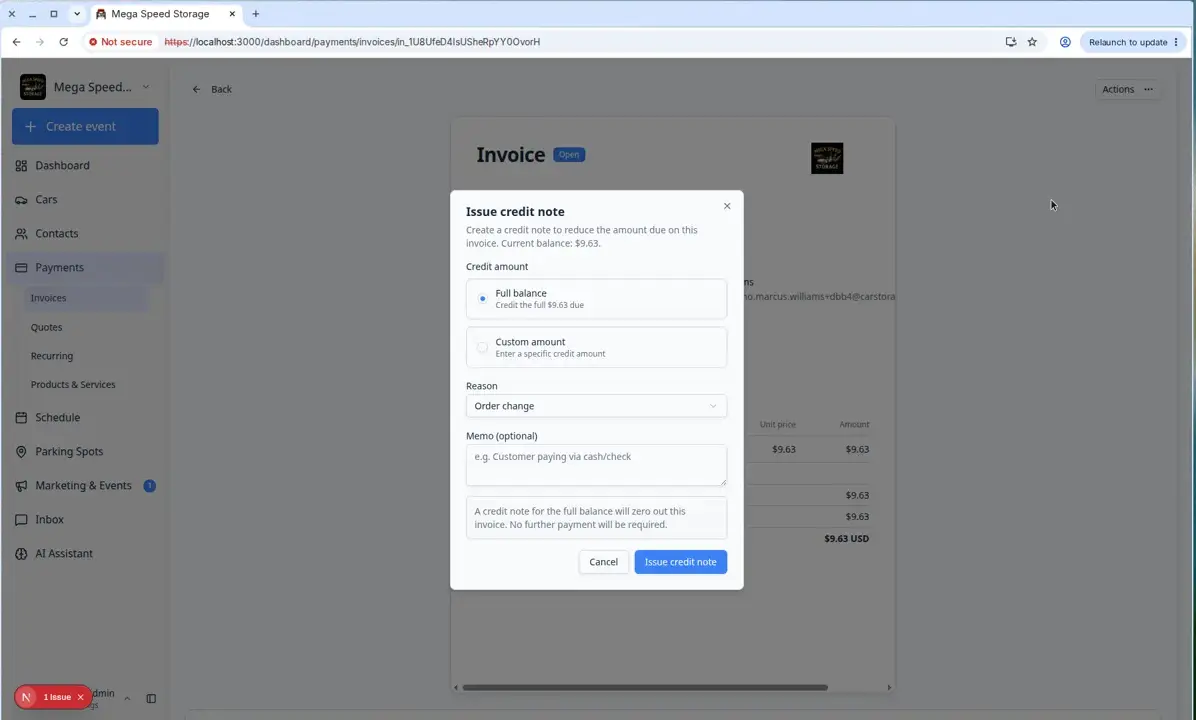Open Marketing & Events in the sidebar
This screenshot has width=1196, height=720.
click(x=83, y=485)
